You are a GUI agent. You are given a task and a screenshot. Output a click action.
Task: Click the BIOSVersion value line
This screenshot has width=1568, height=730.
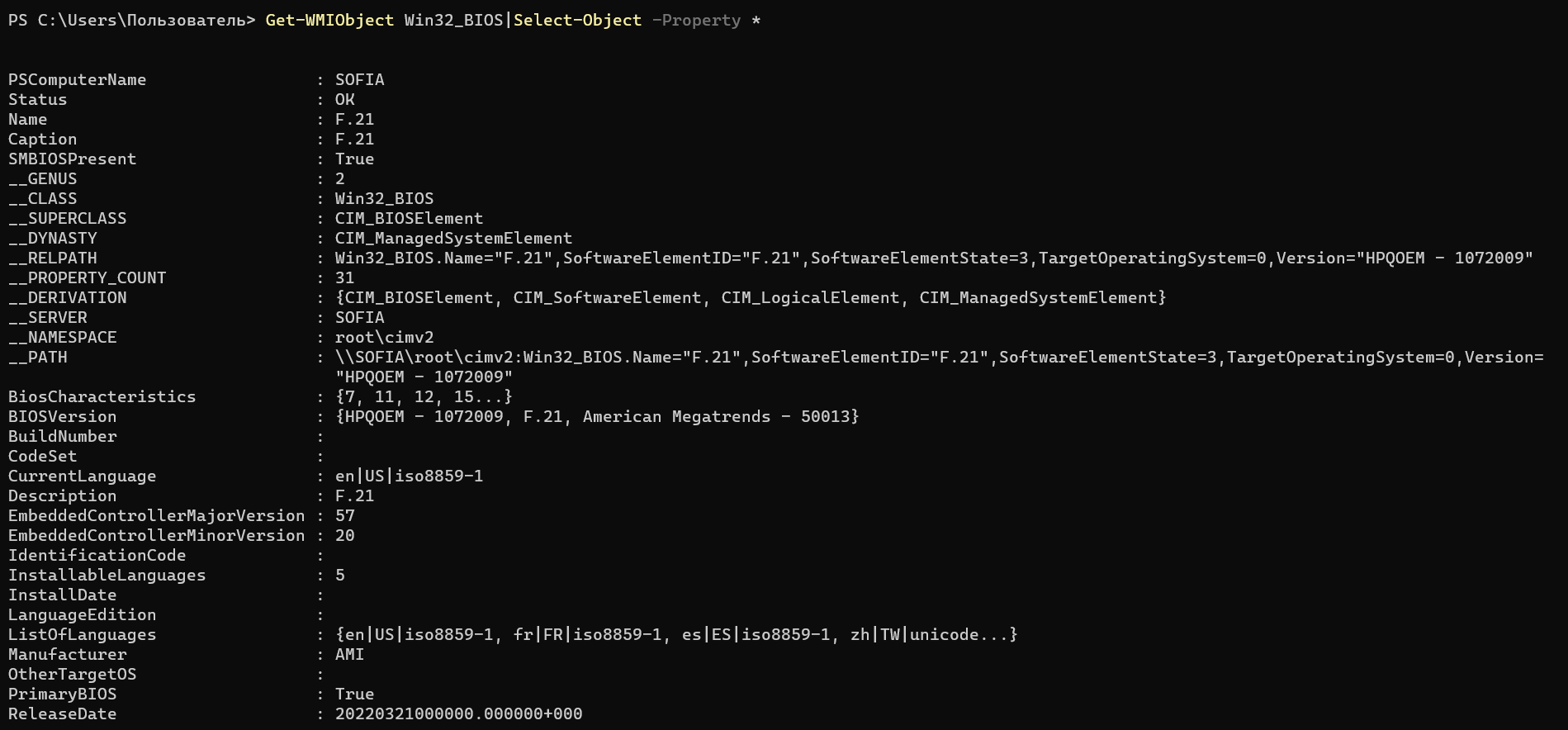click(x=597, y=416)
